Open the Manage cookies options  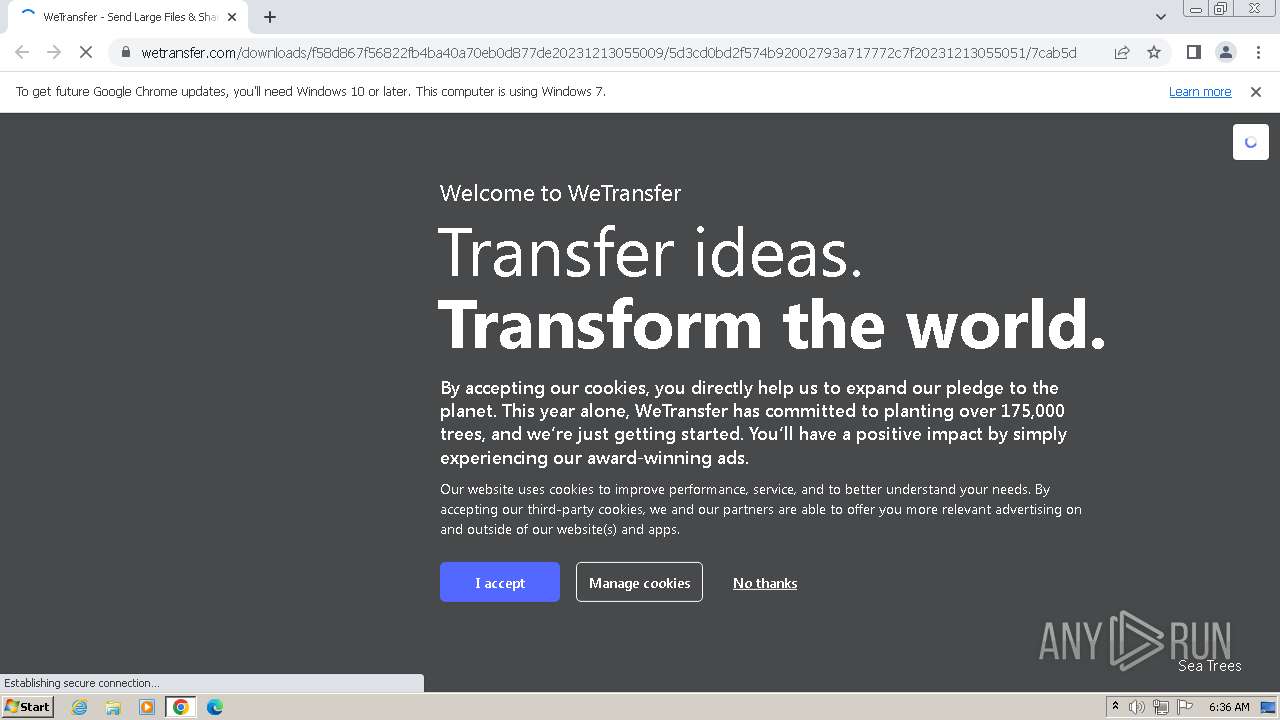click(639, 582)
